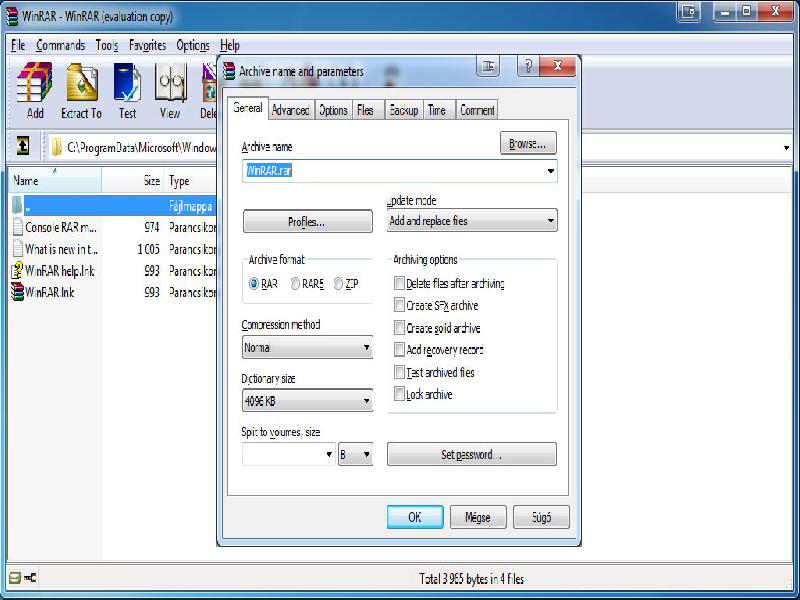Tick the Lock archive checkbox
800x600 pixels.
click(x=399, y=394)
